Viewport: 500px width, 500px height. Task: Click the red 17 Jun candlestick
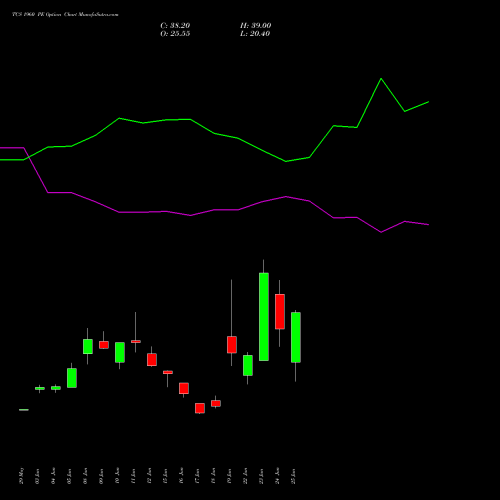tap(200, 408)
